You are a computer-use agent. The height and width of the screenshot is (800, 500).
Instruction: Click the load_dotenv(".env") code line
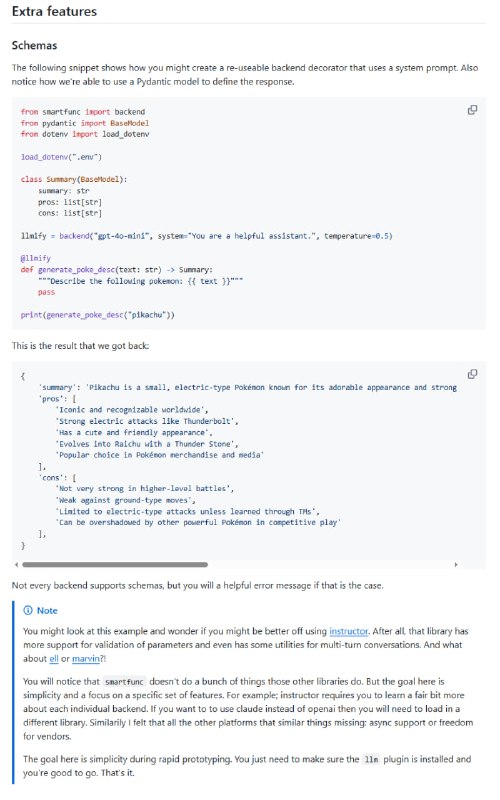pos(61,157)
